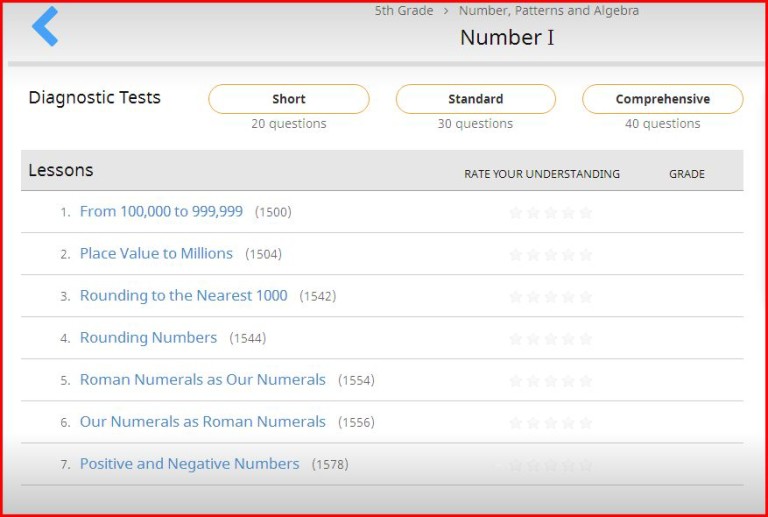The image size is (768, 517).
Task: Select the lesson code (1542)
Action: [318, 296]
